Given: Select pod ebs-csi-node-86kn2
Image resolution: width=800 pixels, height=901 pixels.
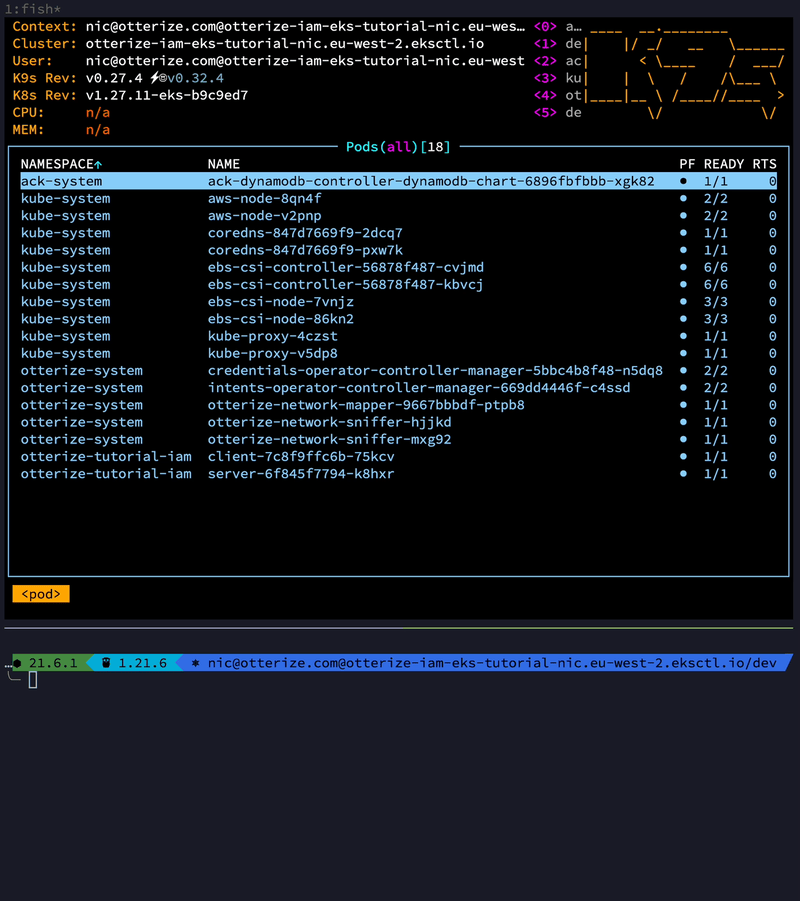Looking at the screenshot, I should tap(398, 319).
